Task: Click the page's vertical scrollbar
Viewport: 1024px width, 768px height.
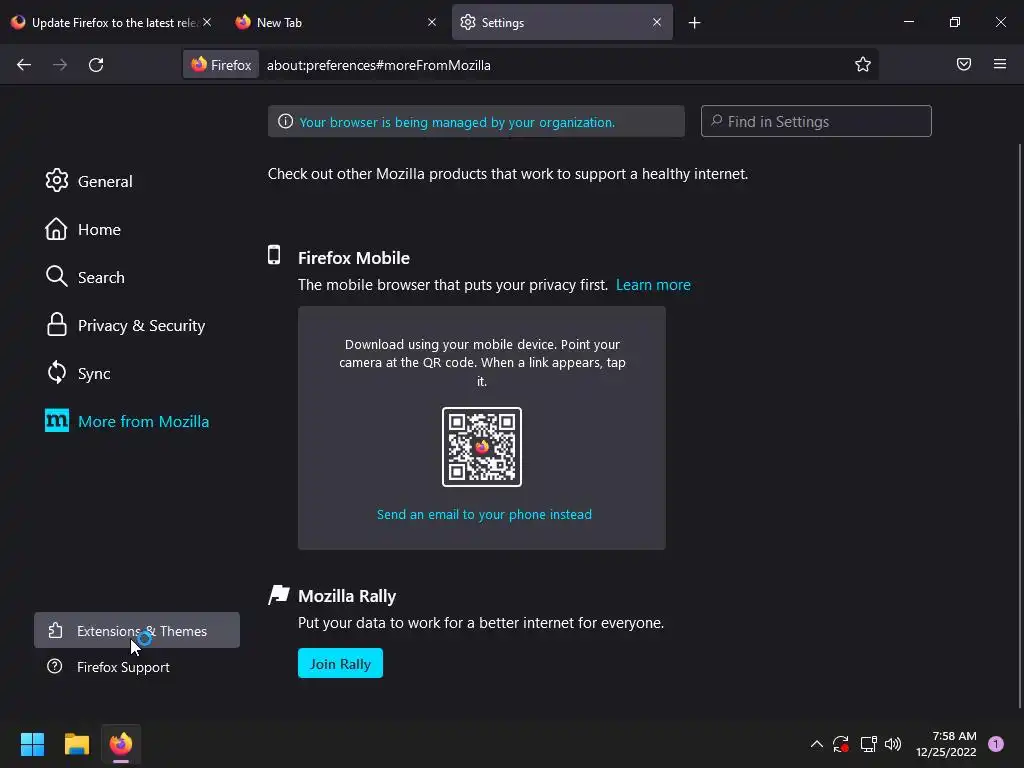Action: [x=1019, y=424]
